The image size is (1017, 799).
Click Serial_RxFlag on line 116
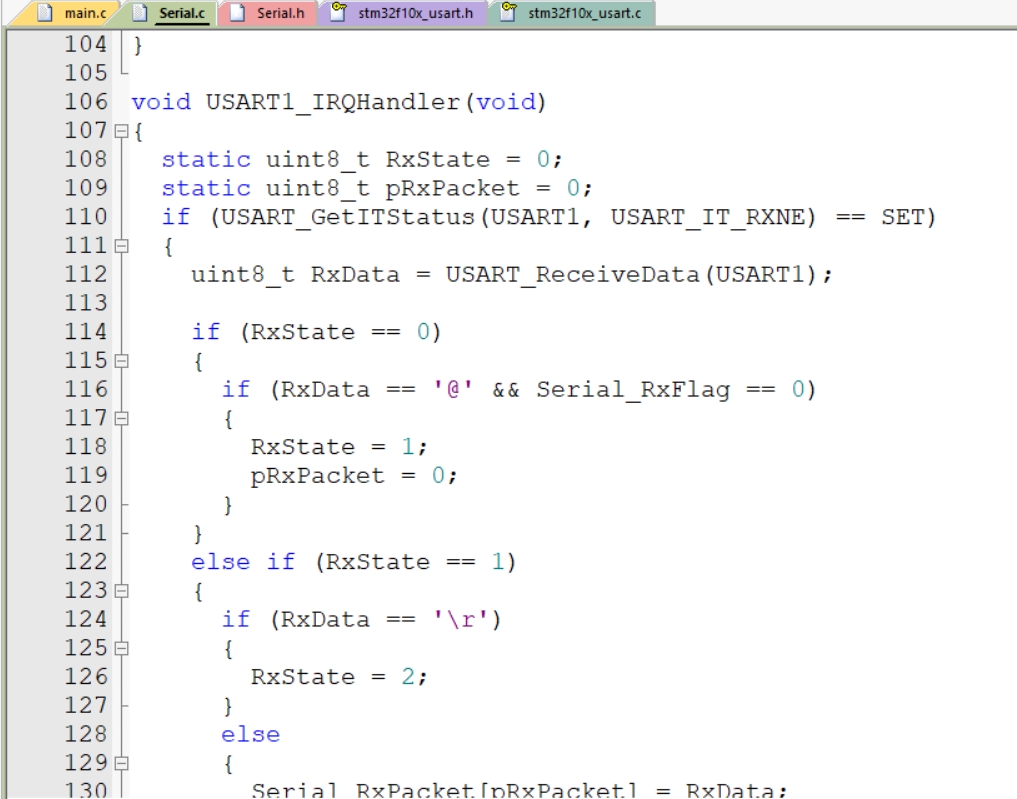coord(633,390)
